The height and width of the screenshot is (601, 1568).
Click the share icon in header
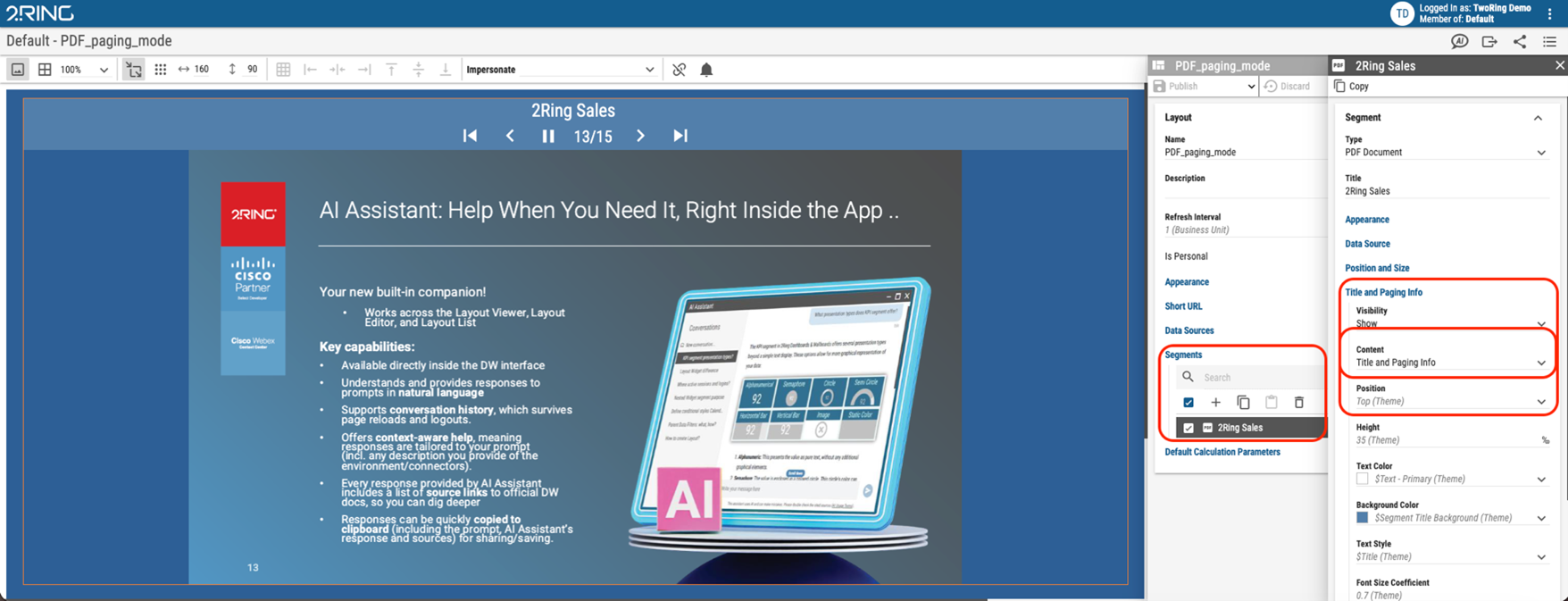click(x=1520, y=41)
